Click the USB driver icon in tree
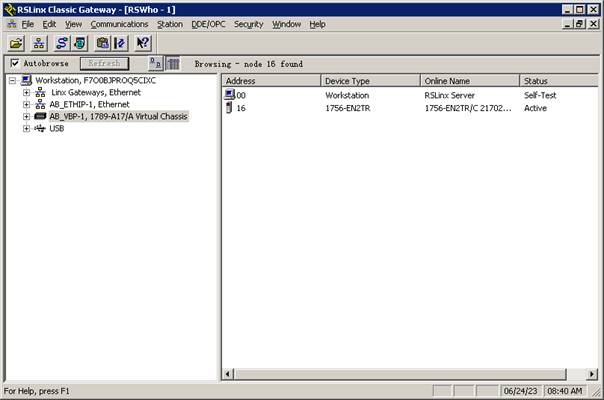Image resolution: width=604 pixels, height=400 pixels. 40,128
